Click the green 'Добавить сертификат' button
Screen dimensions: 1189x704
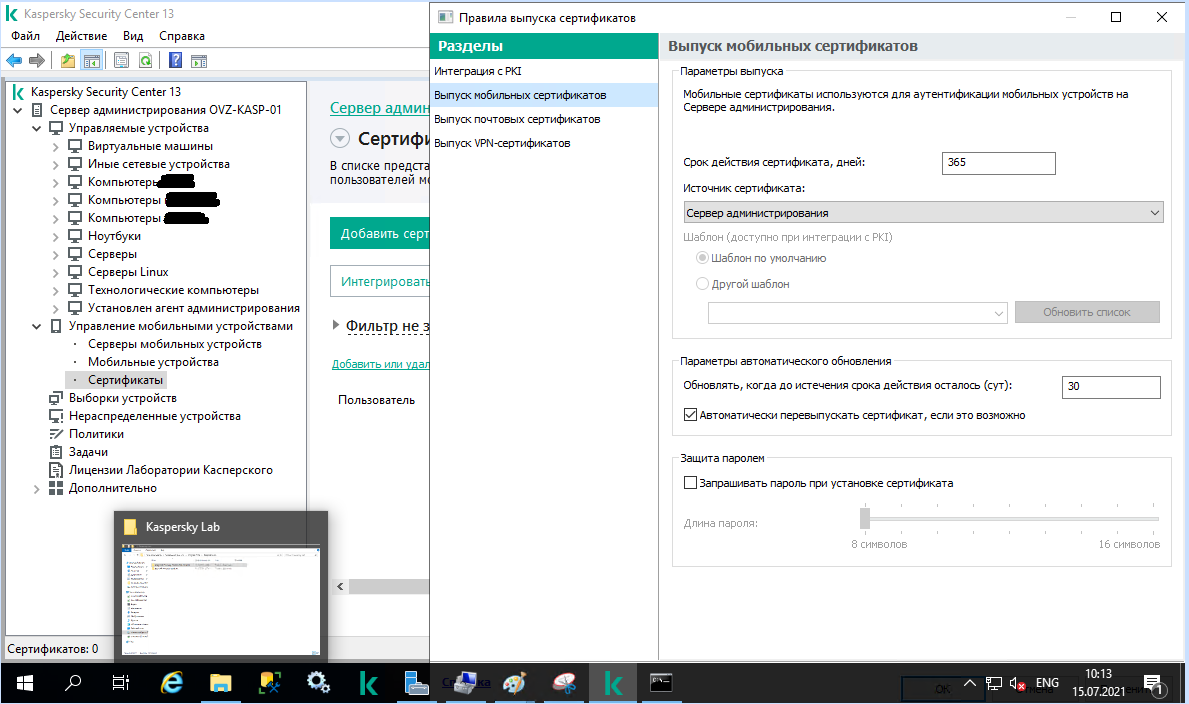pyautogui.click(x=380, y=233)
